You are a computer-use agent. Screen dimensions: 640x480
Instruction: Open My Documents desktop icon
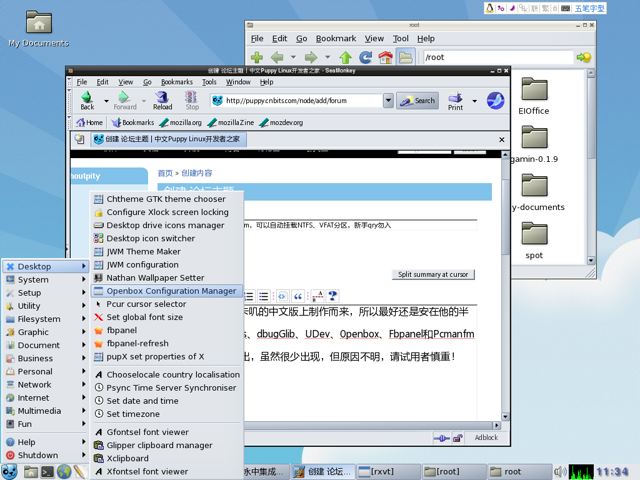(x=39, y=29)
